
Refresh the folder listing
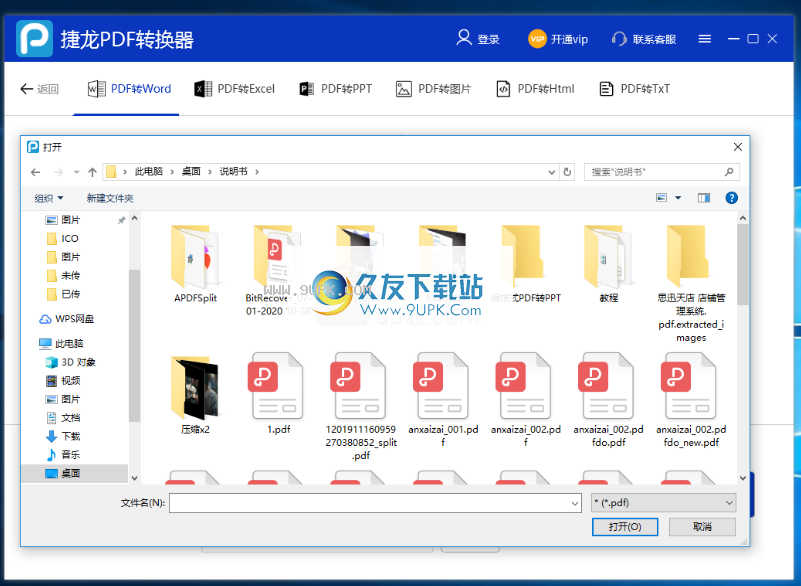point(567,172)
